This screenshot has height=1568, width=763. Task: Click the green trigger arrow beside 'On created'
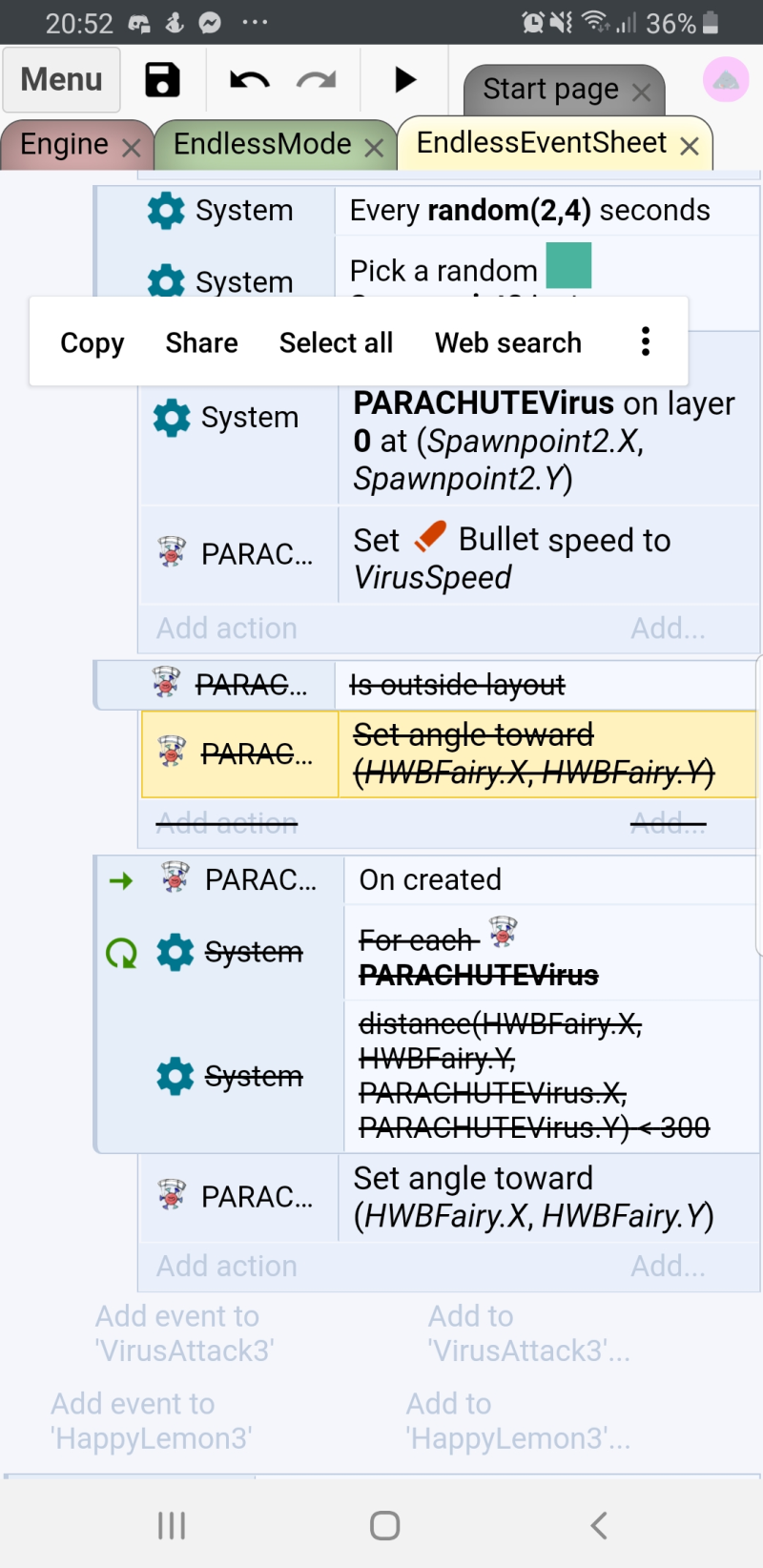pyautogui.click(x=121, y=880)
